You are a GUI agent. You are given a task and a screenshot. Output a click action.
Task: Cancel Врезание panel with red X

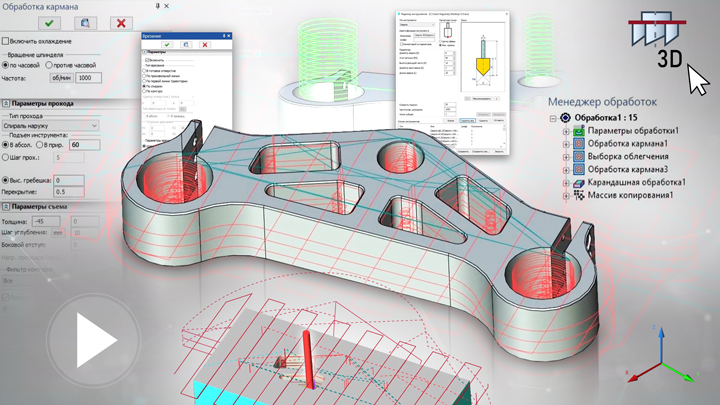pyautogui.click(x=205, y=45)
